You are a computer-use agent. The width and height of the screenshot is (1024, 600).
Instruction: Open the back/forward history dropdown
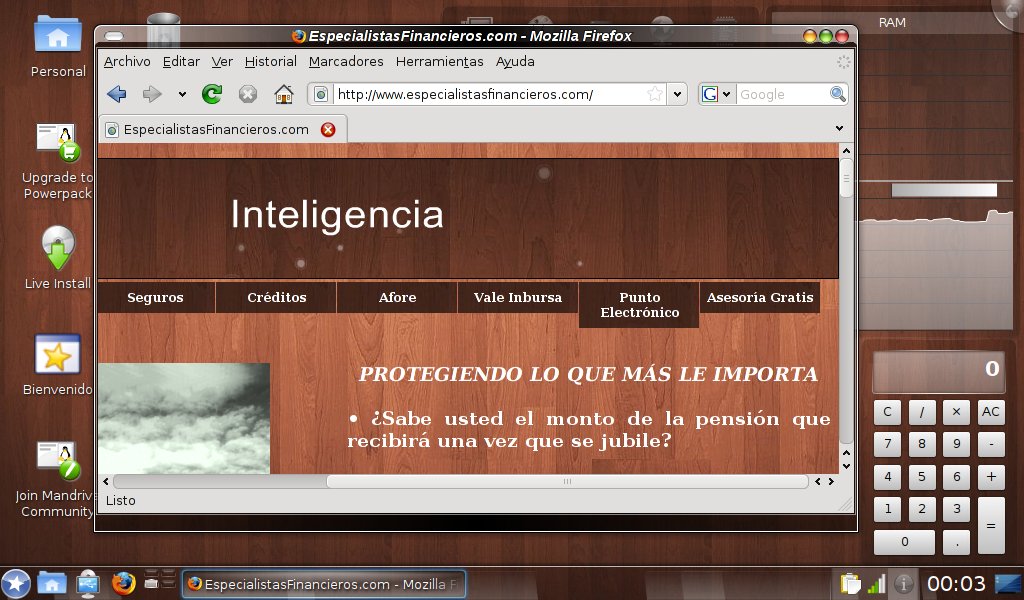182,95
